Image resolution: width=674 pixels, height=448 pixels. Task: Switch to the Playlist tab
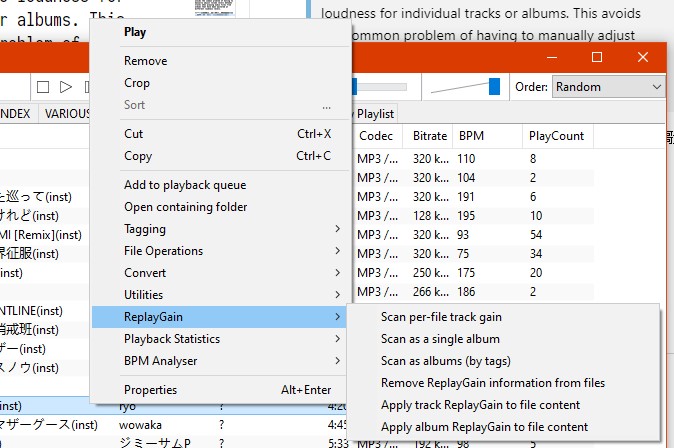tap(375, 114)
